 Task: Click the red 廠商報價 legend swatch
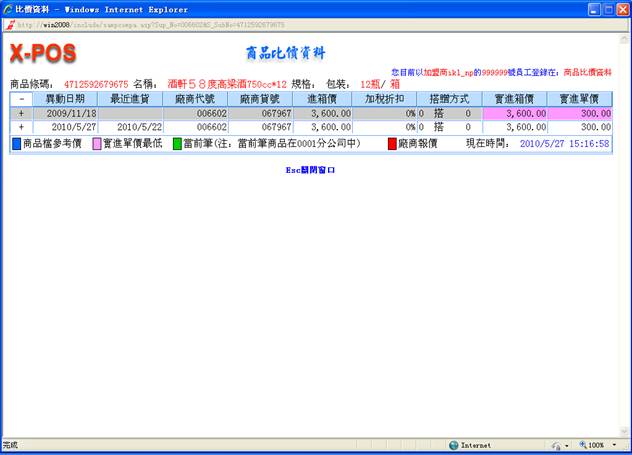click(x=392, y=144)
